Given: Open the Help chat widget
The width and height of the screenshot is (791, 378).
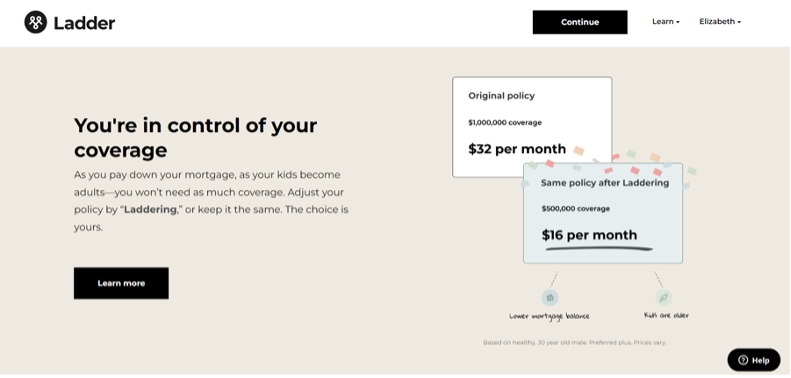Looking at the screenshot, I should (754, 360).
